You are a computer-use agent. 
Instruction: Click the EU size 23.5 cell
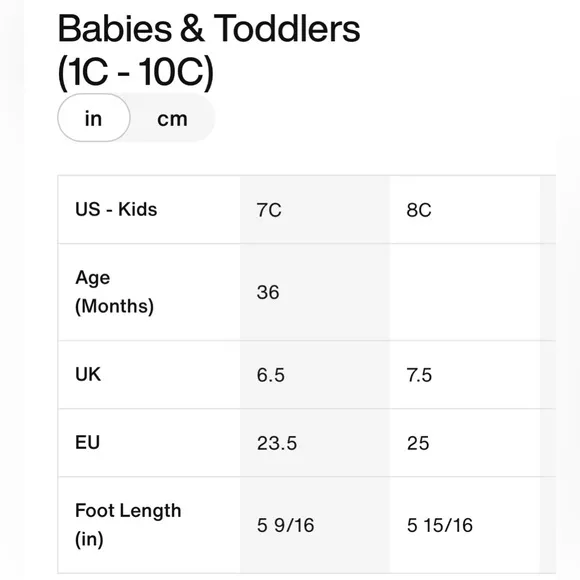[277, 443]
